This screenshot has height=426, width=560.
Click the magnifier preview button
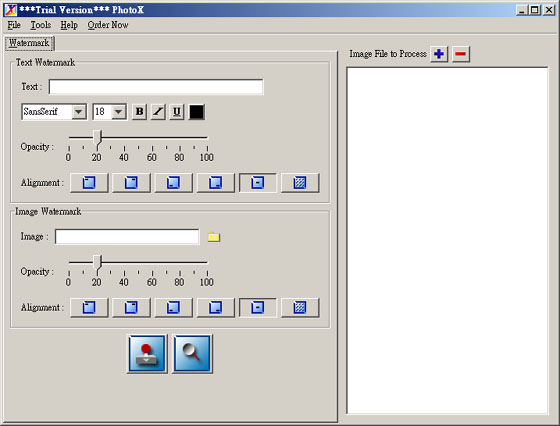click(192, 354)
